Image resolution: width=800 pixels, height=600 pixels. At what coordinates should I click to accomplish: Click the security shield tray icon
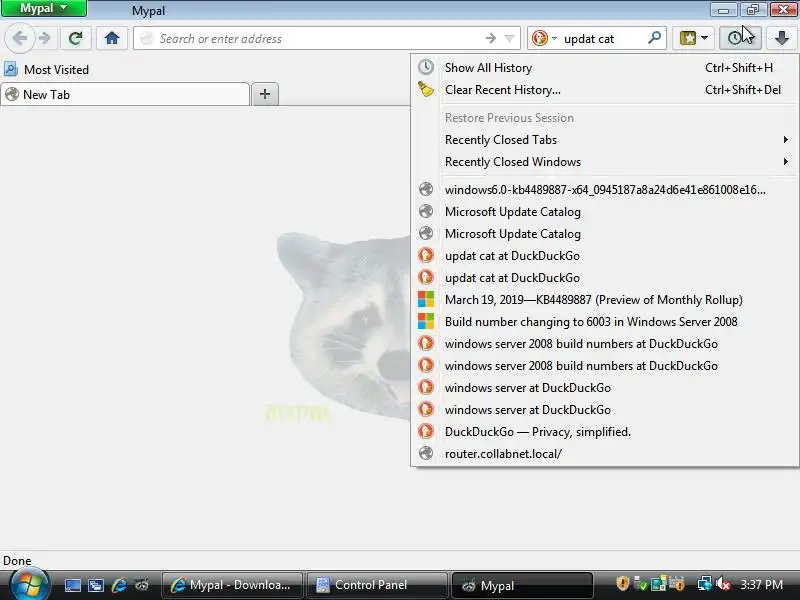pyautogui.click(x=622, y=584)
